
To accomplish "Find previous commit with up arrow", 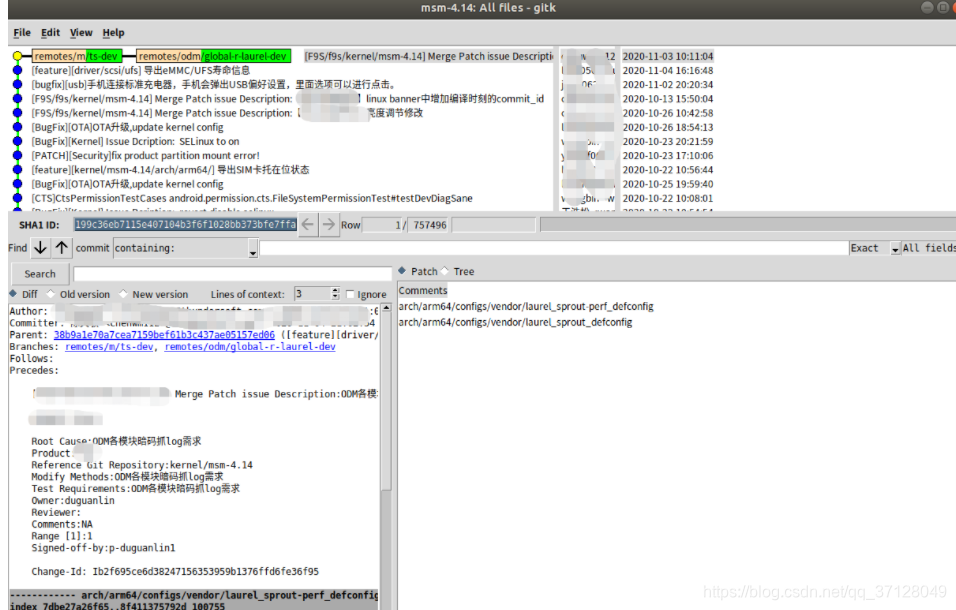I will (x=62, y=247).
